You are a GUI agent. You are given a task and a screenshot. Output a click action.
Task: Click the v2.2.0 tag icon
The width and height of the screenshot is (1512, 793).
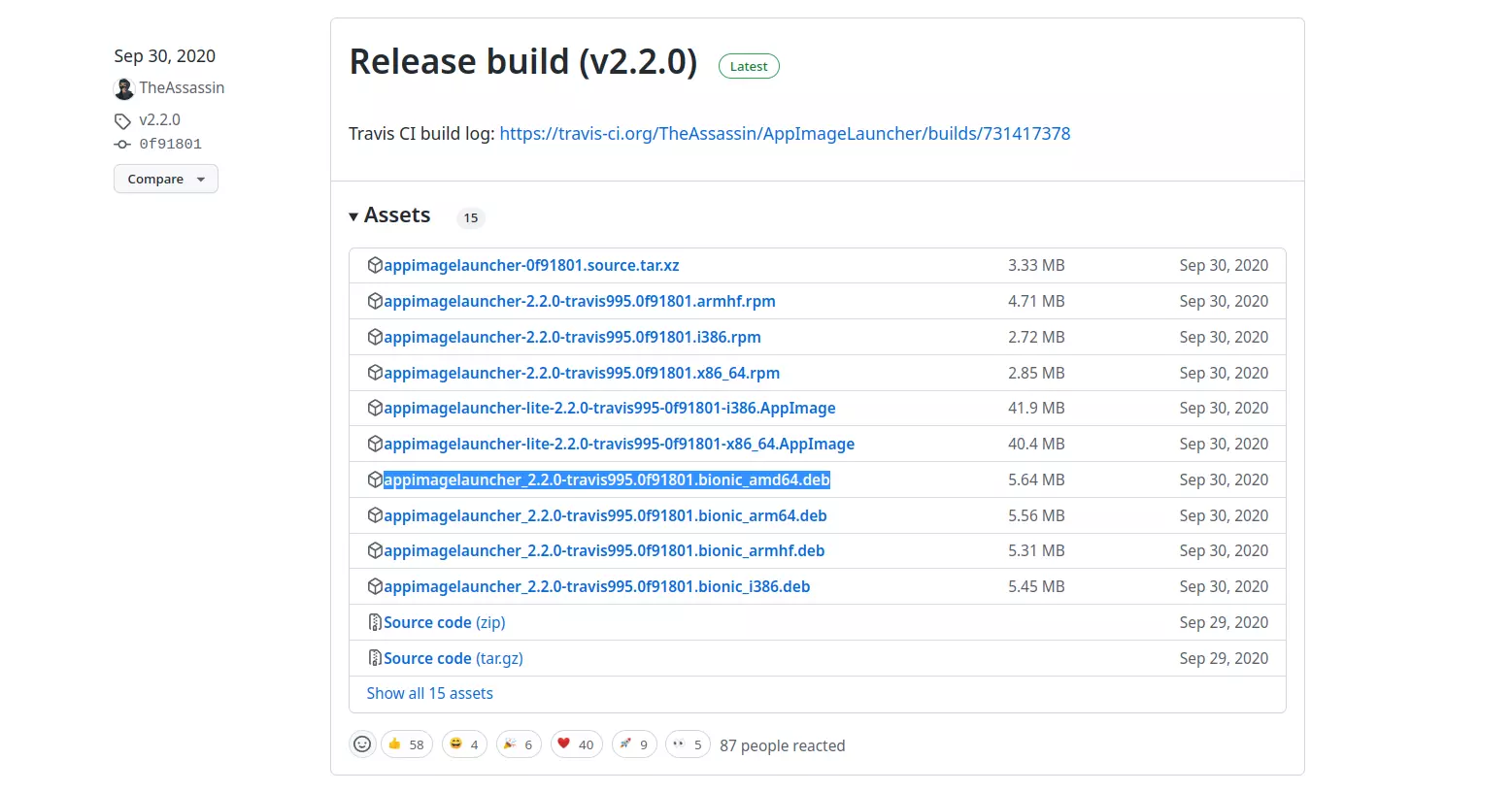(x=122, y=121)
